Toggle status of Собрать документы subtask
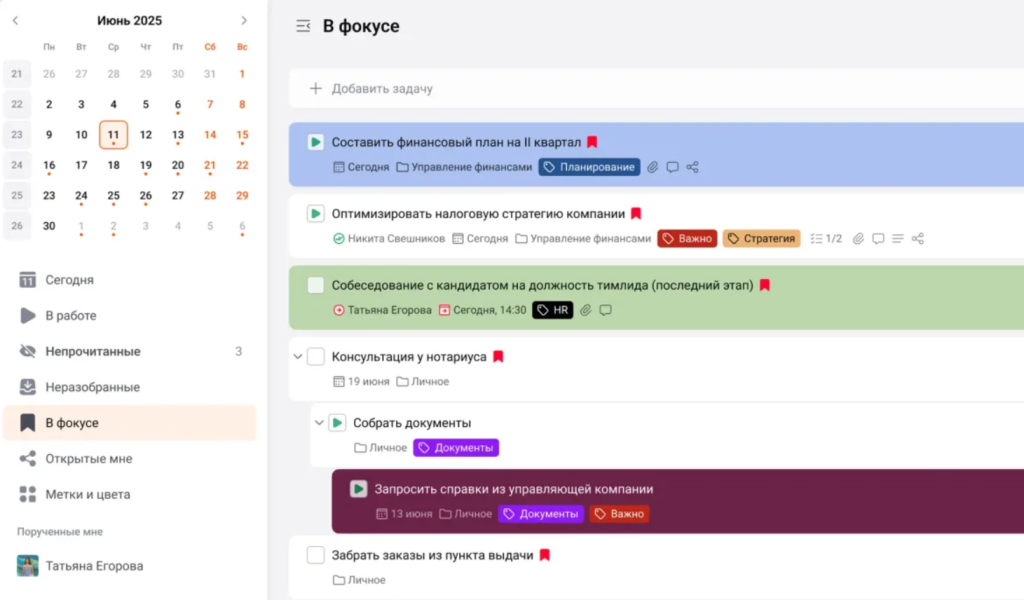 click(337, 423)
